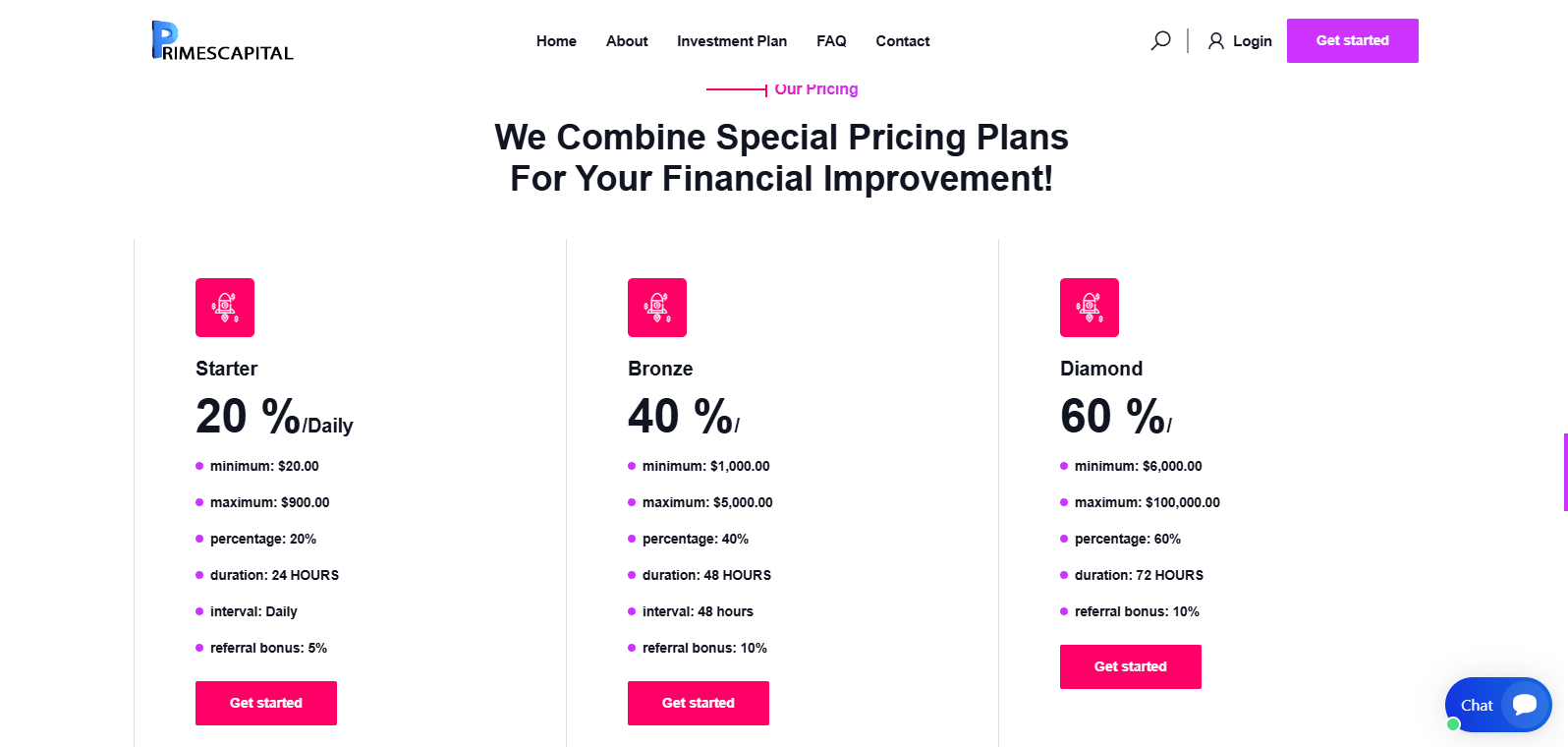Click the purple Get started header button

coord(1353,40)
